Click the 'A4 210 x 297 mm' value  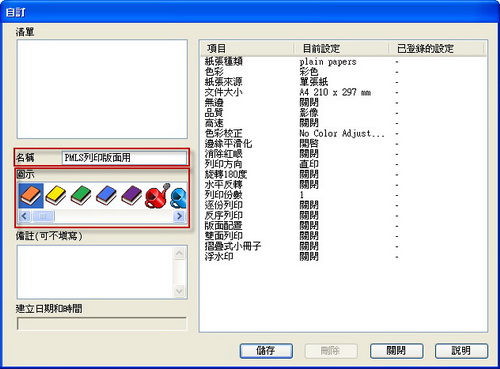click(x=335, y=92)
